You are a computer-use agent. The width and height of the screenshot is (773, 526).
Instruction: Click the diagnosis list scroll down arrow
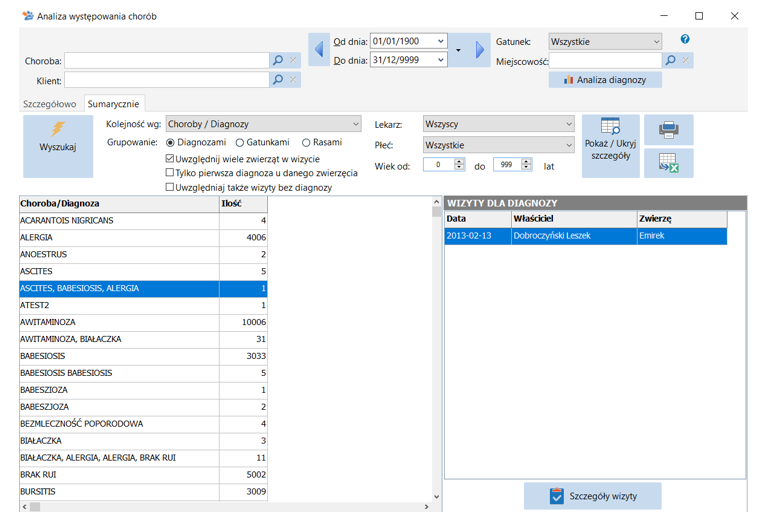(x=436, y=497)
